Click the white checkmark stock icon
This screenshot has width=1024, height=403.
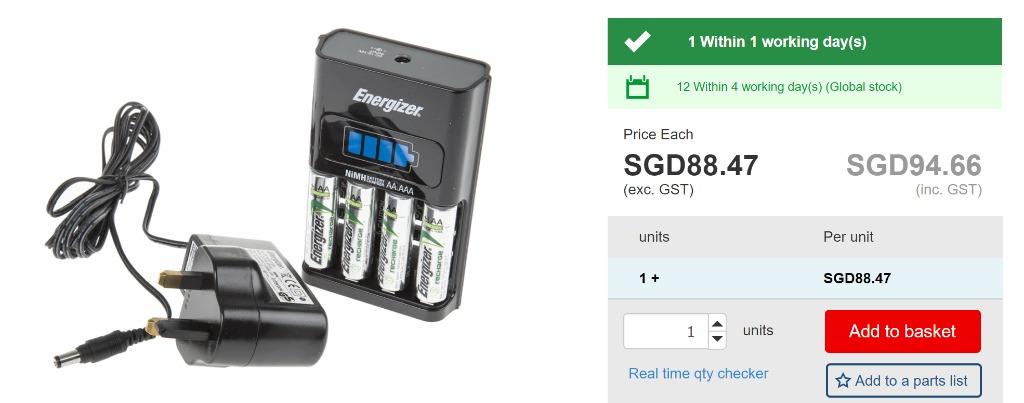[x=637, y=41]
